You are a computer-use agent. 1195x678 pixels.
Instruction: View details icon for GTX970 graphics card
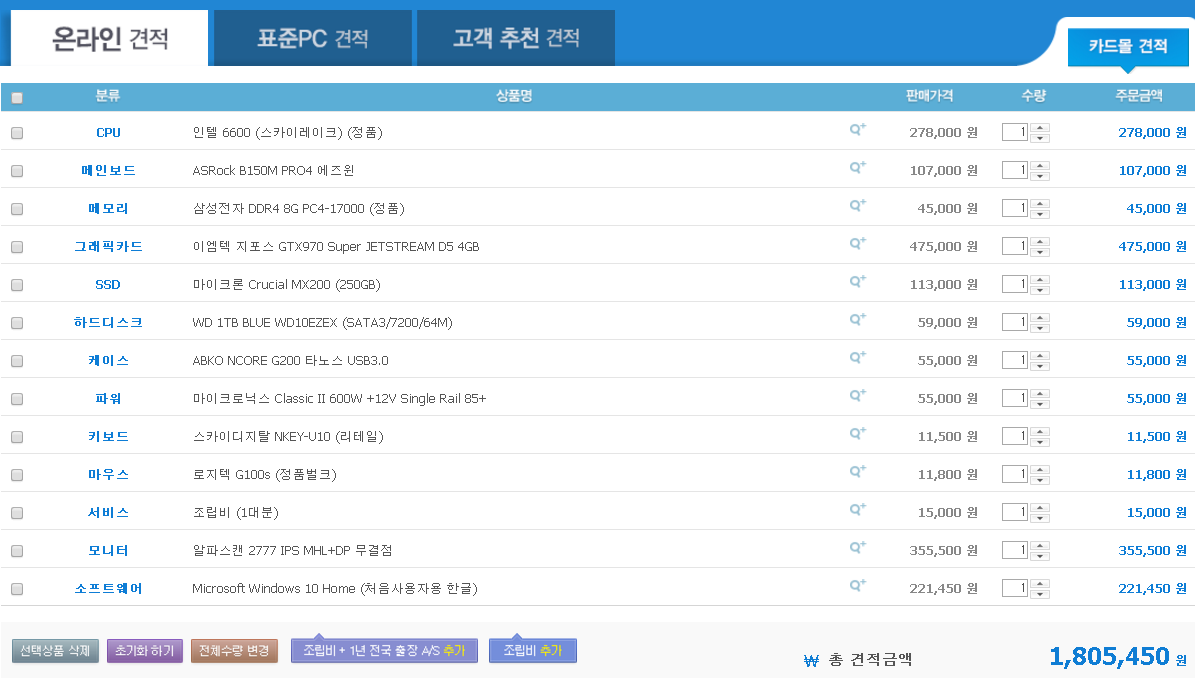click(x=857, y=244)
